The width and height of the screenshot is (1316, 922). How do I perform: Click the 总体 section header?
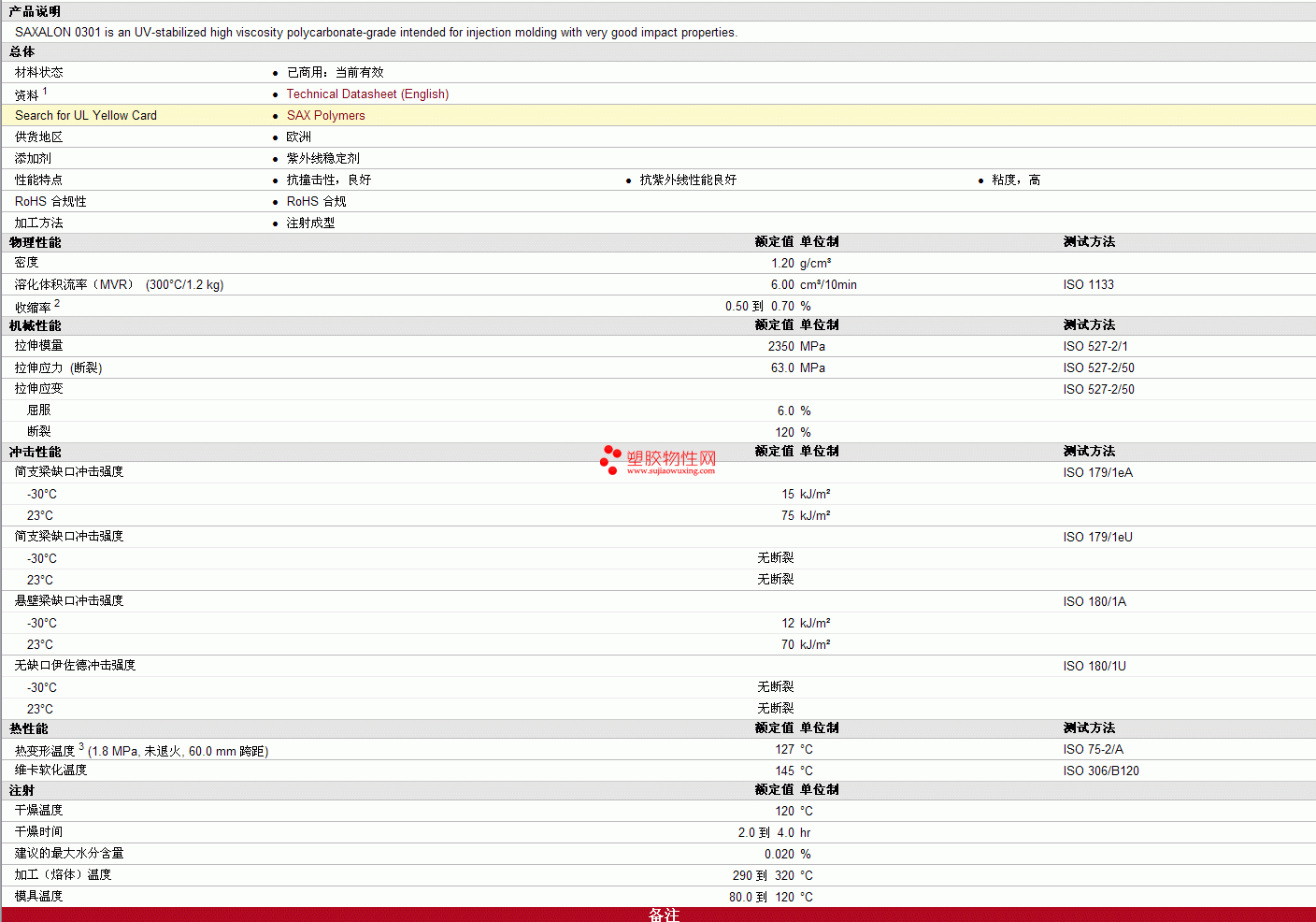[21, 51]
